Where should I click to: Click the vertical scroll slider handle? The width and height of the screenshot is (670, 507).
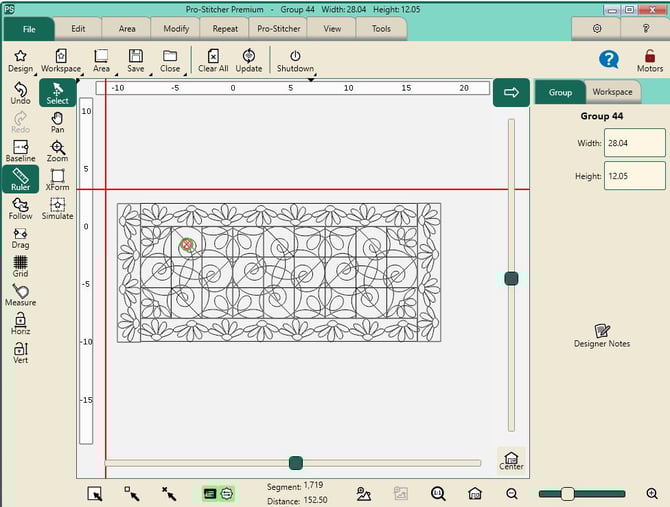click(x=511, y=278)
